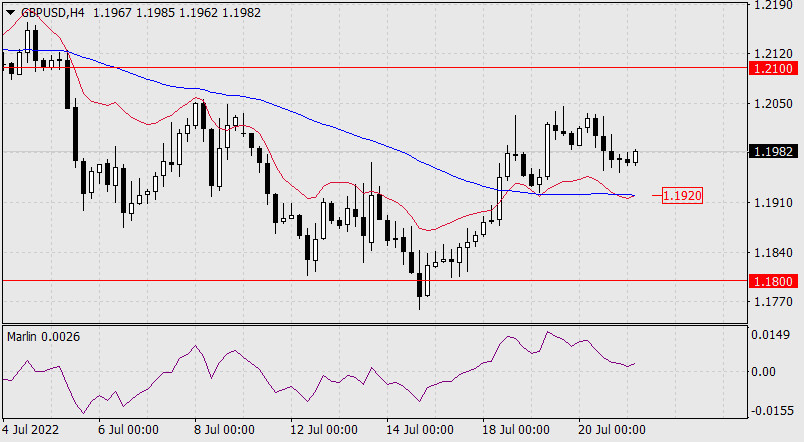The width and height of the screenshot is (804, 442).
Task: Select the GBPUSD,H4 chart title text
Action: point(53,13)
